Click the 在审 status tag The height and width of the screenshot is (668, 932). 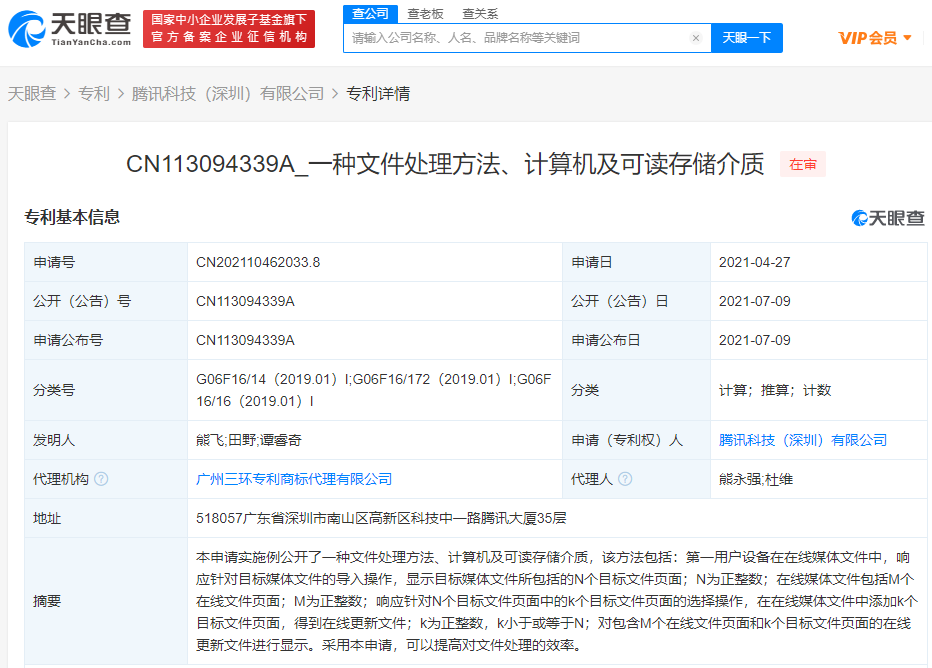point(802,165)
